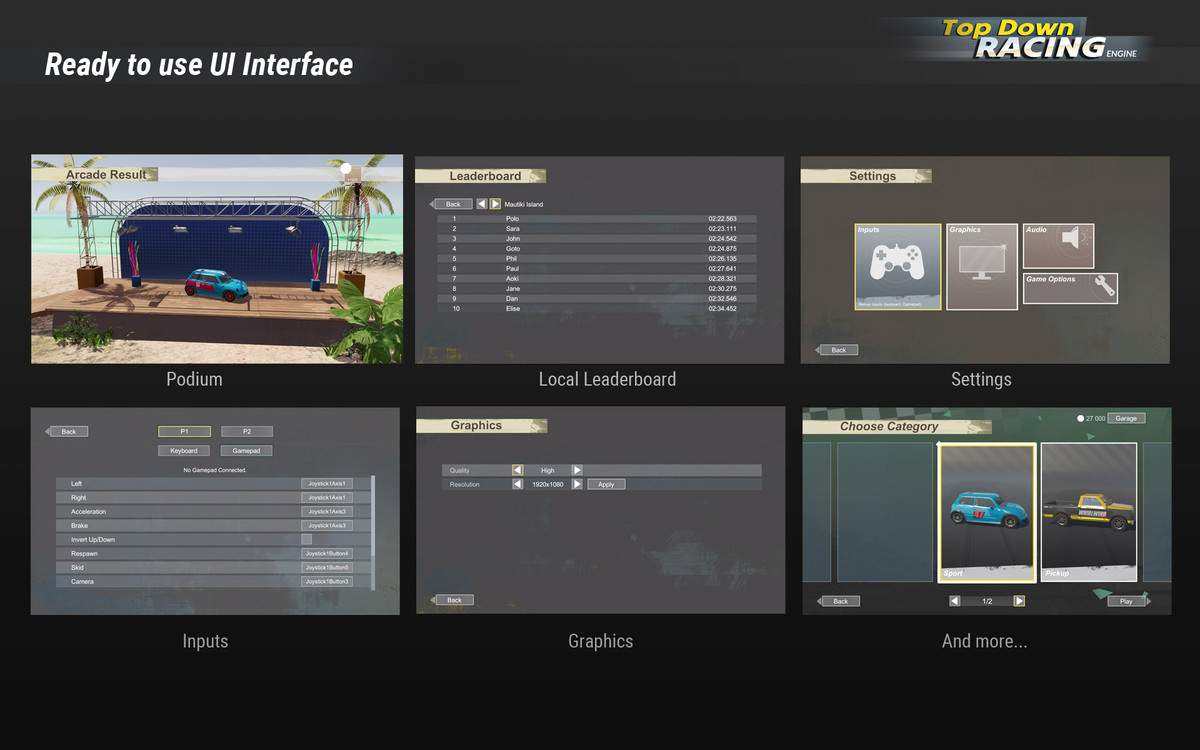Switch to Keyboard input tab

[x=184, y=451]
